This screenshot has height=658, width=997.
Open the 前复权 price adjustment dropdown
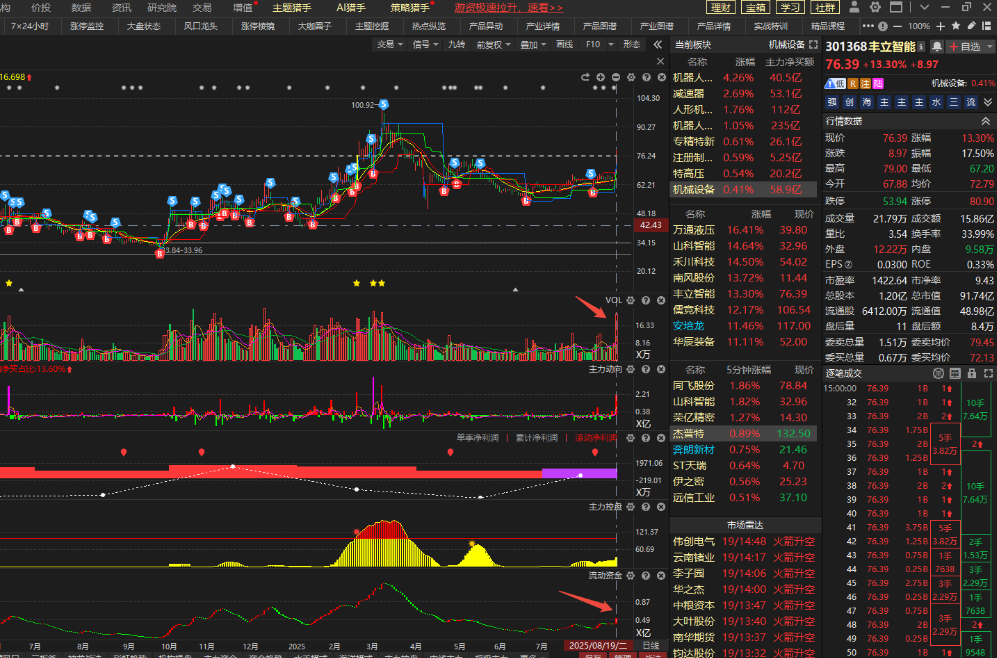click(x=493, y=45)
